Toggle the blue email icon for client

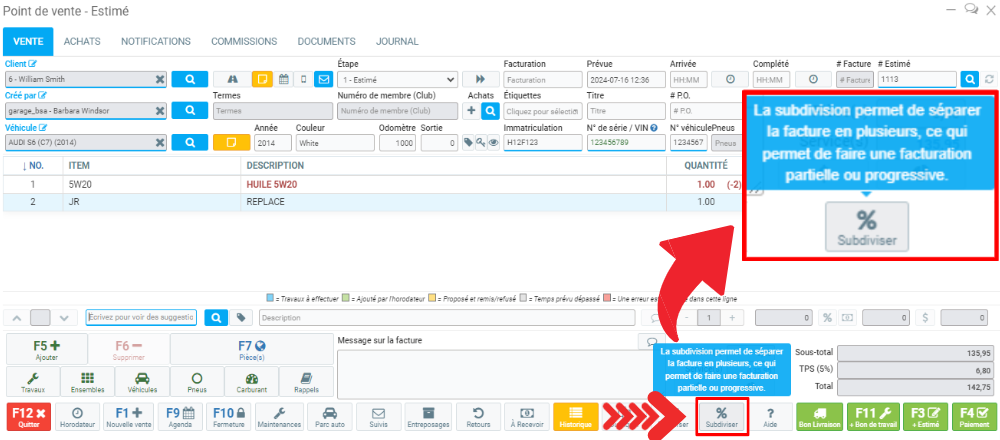point(323,79)
